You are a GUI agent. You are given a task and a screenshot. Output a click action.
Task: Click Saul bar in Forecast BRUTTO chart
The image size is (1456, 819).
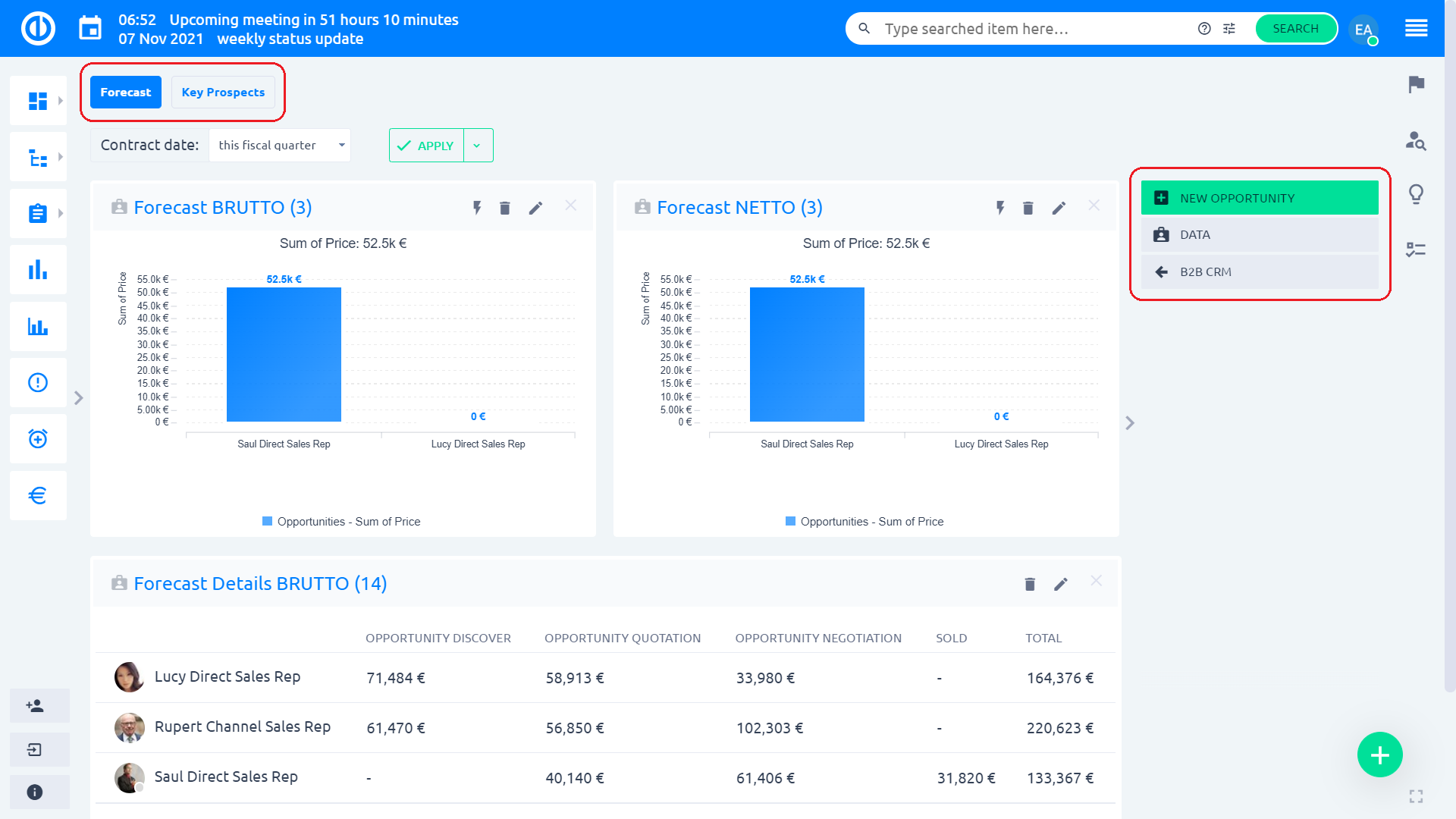click(284, 354)
